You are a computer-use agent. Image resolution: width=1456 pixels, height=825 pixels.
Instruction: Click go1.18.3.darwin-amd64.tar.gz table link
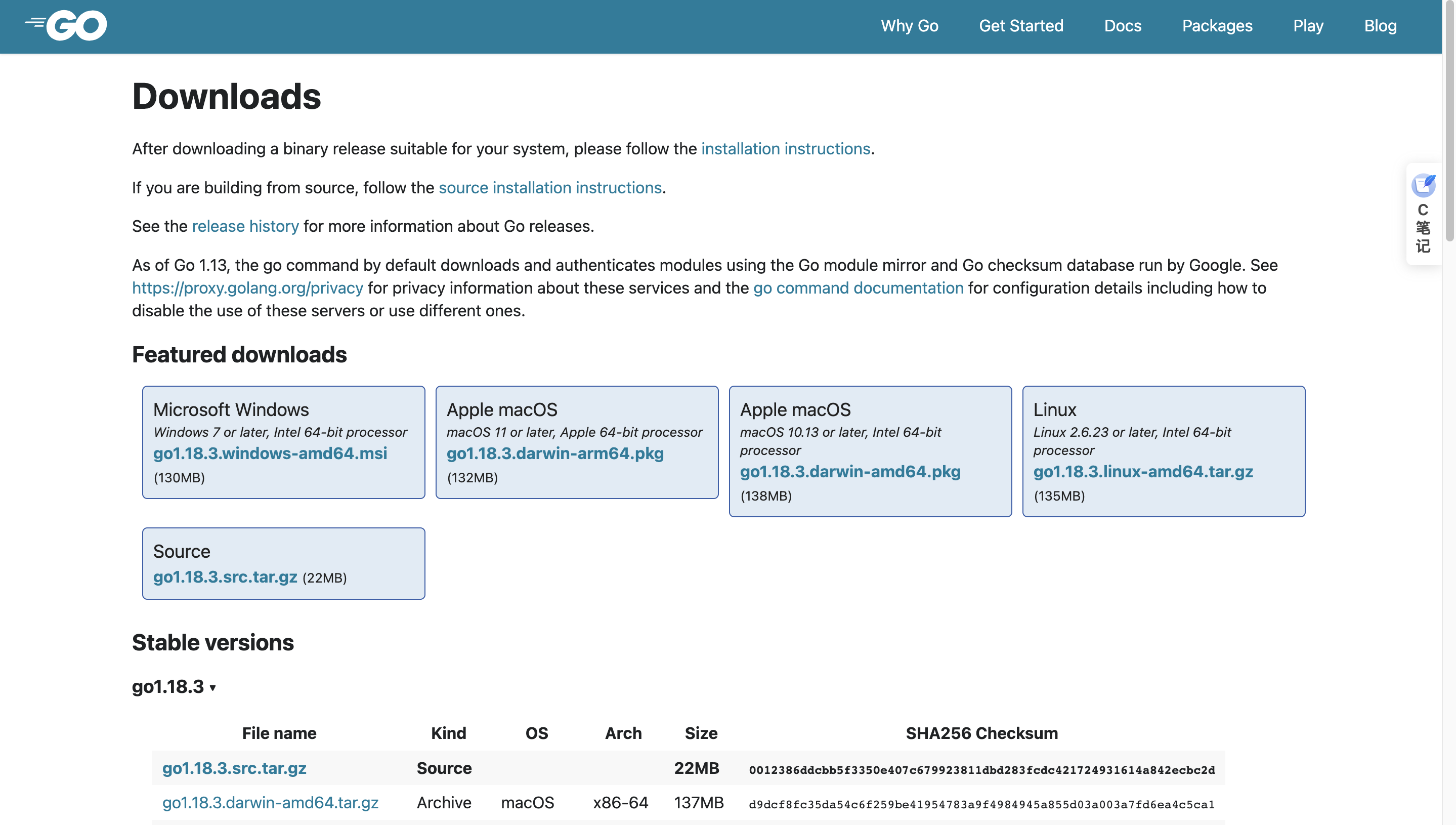pos(270,802)
